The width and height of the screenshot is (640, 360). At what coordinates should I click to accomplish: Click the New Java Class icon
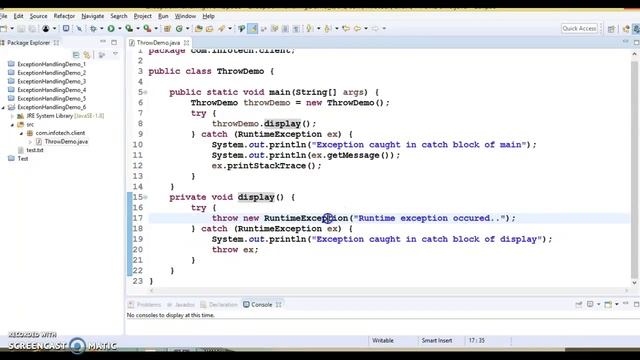[x=179, y=29]
